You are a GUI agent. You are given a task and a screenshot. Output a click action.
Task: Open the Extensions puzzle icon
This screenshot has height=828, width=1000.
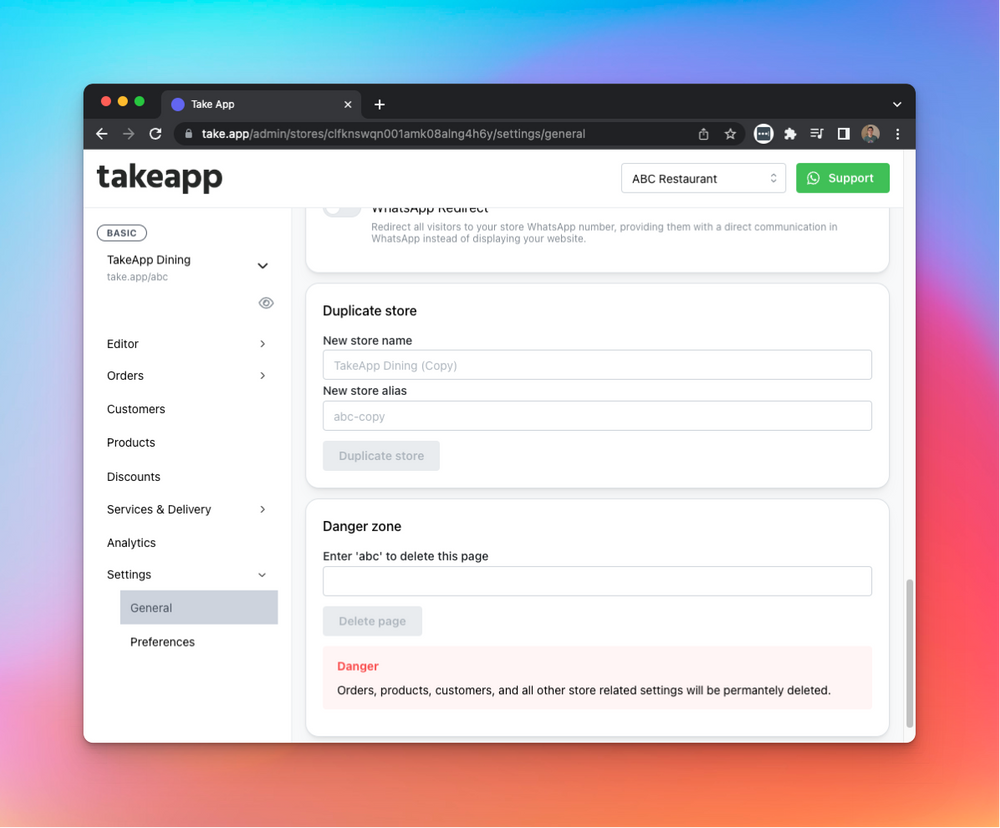[790, 134]
